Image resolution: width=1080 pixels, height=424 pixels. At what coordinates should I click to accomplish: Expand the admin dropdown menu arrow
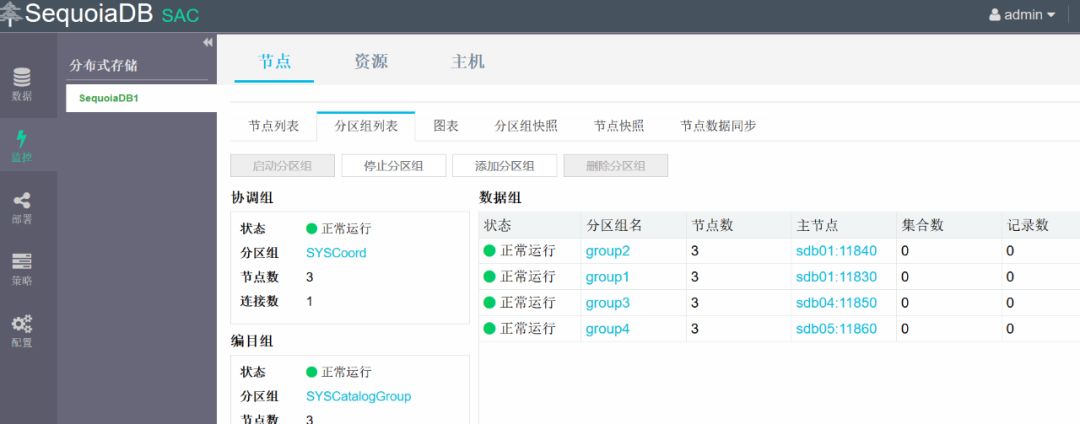click(1051, 16)
